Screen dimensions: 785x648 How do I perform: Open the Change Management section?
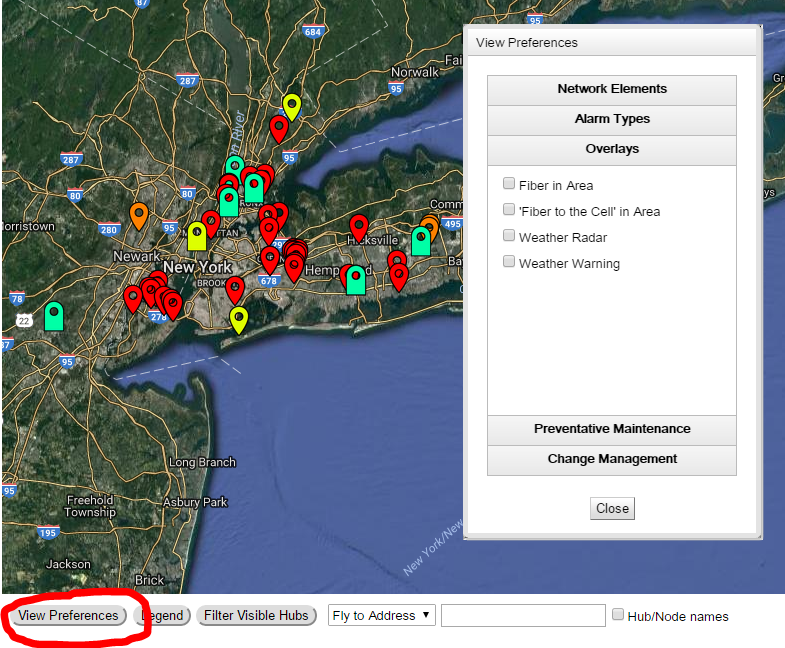pyautogui.click(x=611, y=459)
